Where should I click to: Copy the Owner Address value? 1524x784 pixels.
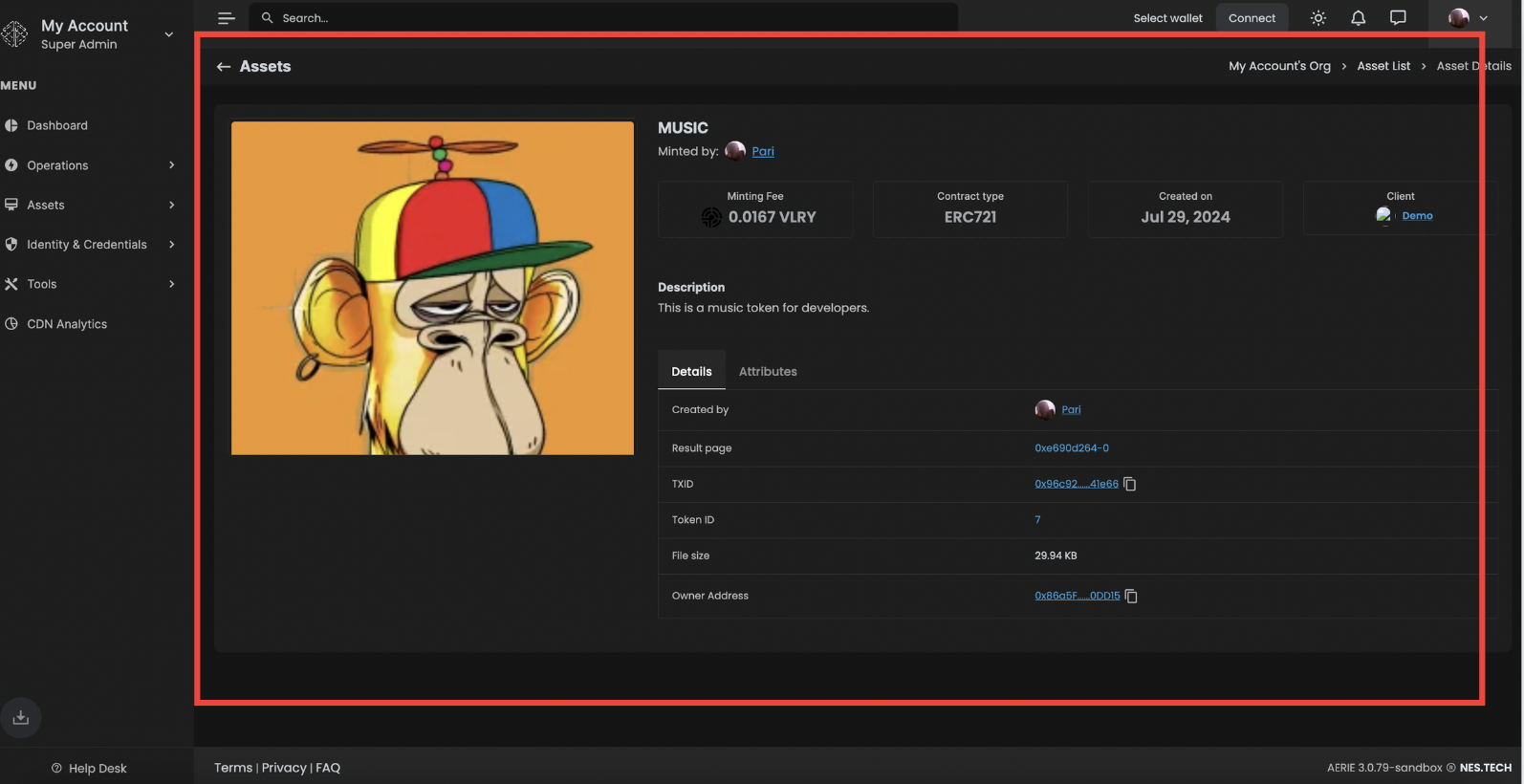[x=1131, y=597]
